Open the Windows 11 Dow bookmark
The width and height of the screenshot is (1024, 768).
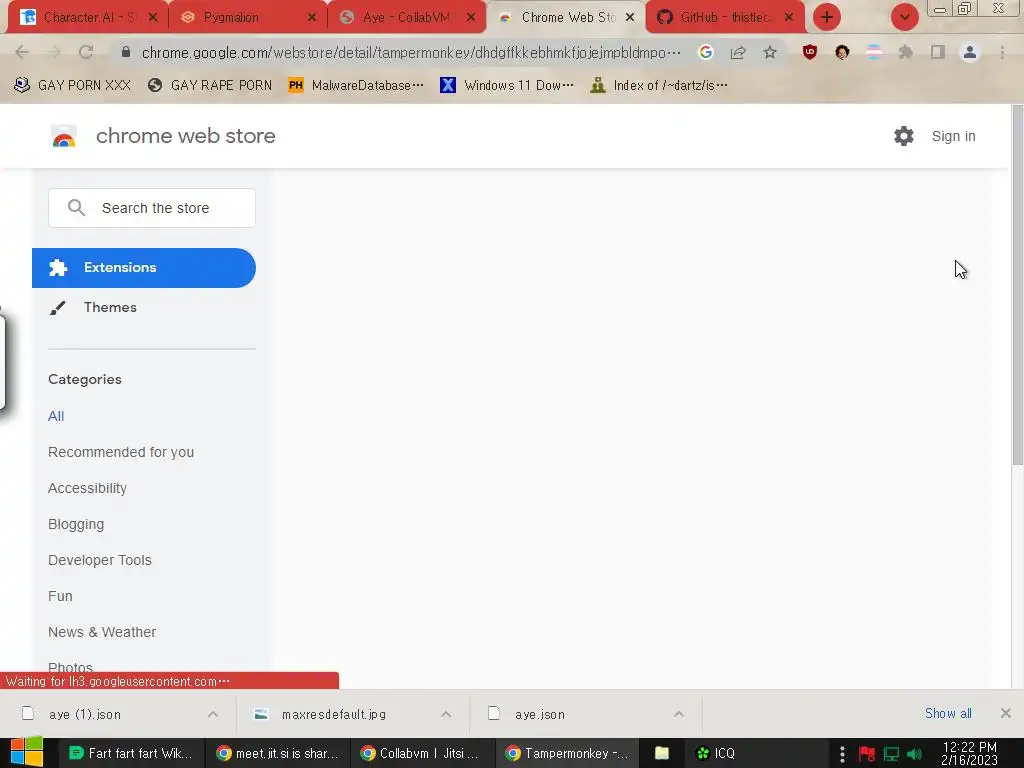[507, 85]
